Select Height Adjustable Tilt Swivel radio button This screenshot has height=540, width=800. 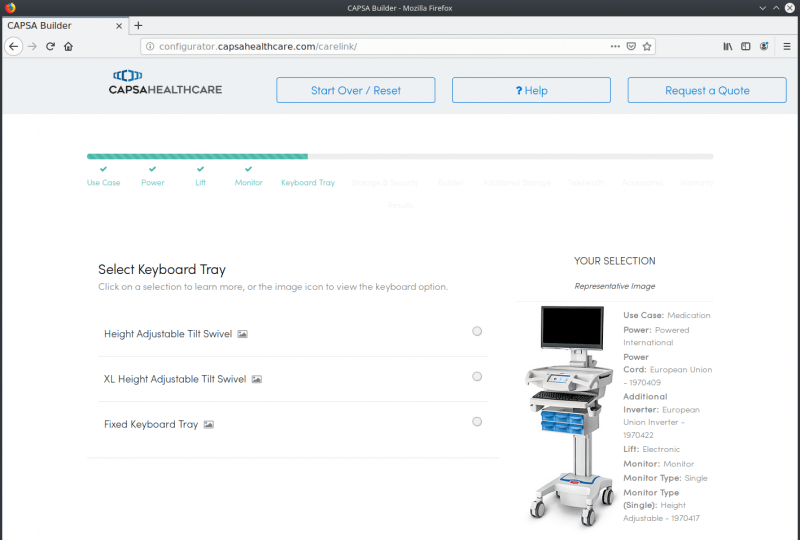tap(477, 331)
